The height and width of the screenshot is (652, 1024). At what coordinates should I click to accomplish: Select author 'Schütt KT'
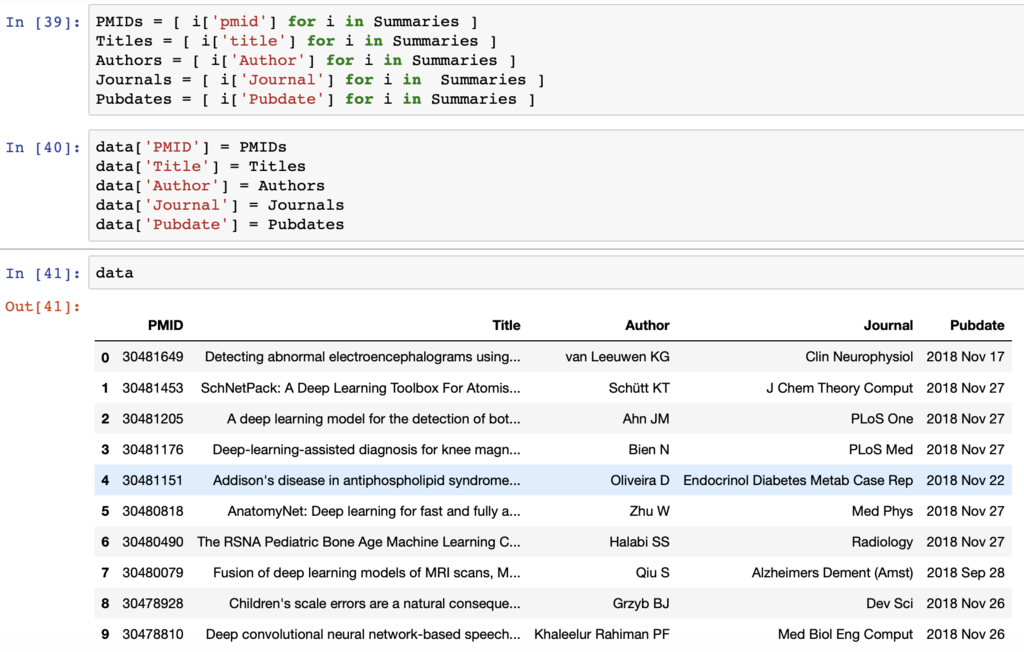pyautogui.click(x=639, y=388)
